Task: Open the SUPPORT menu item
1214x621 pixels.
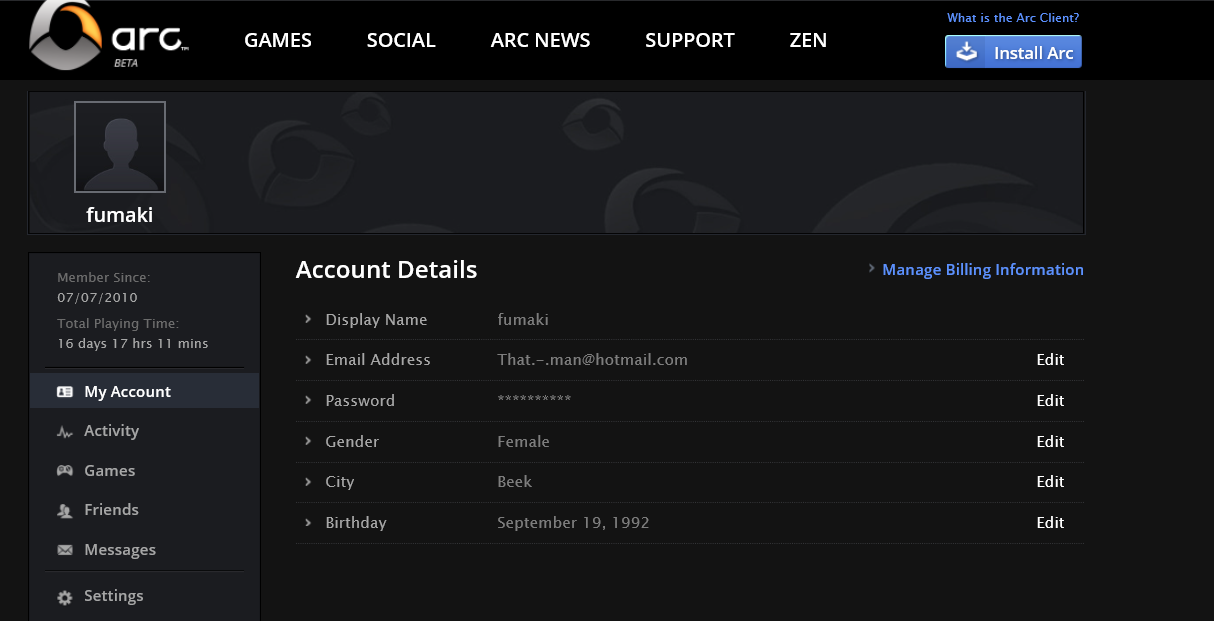Action: (690, 41)
